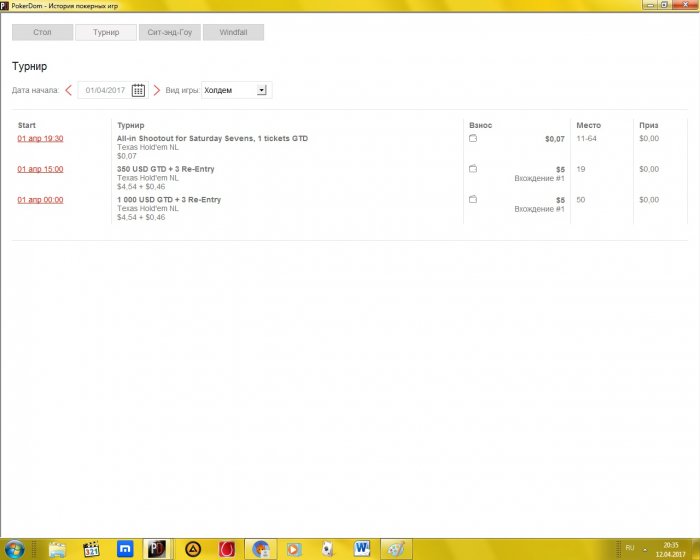
Task: Open ticket icon for 1 000 USD GTD tournament
Action: 473,199
